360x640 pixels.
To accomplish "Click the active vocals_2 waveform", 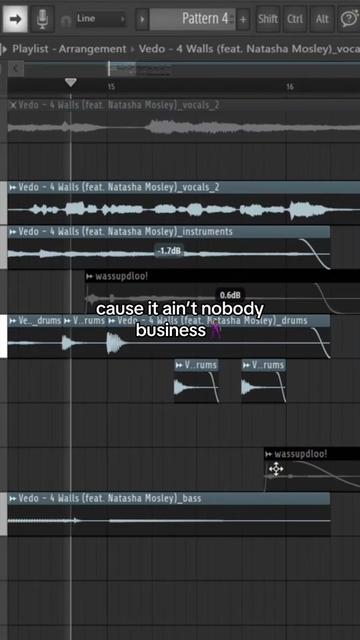I will point(184,209).
